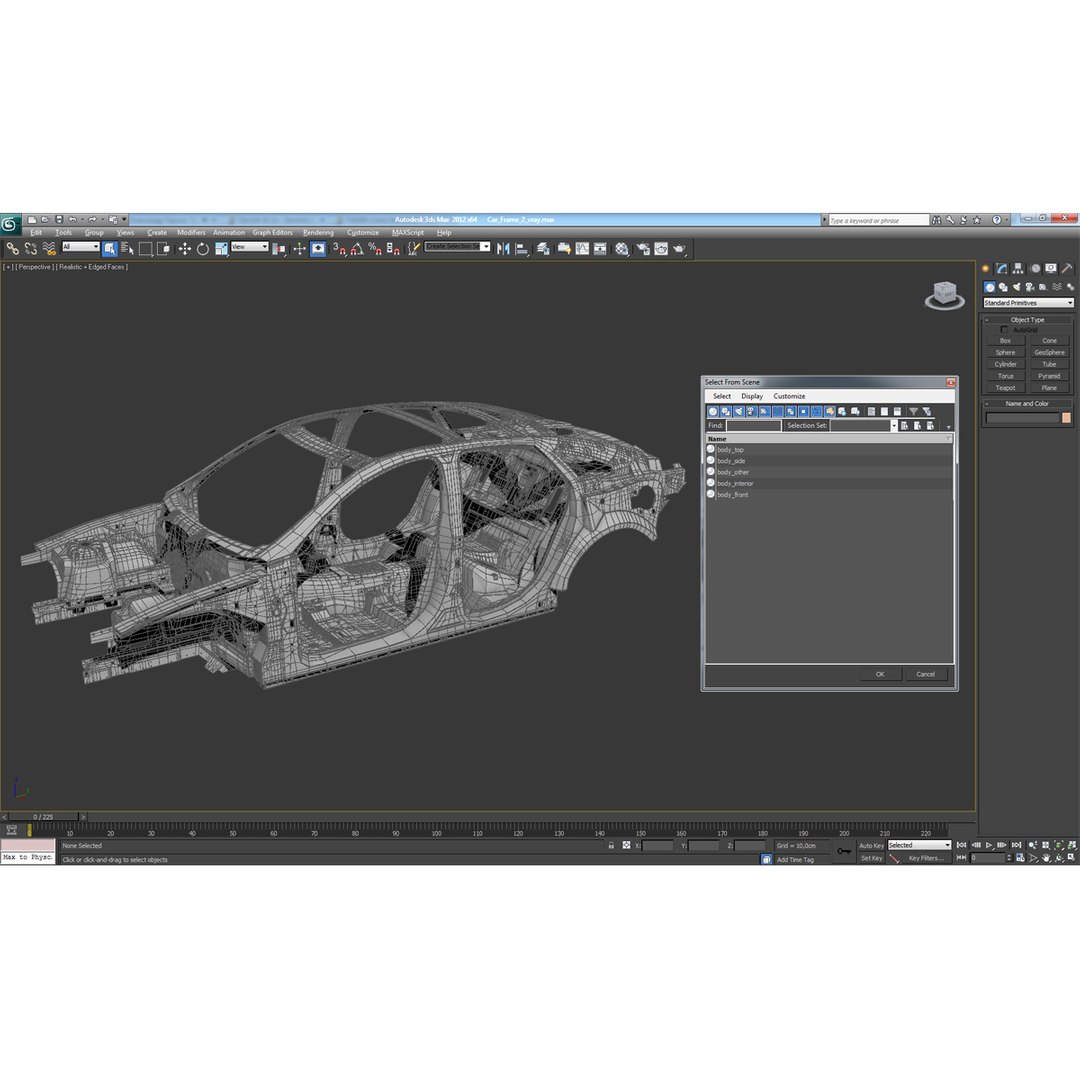Activate the Select and Rotate tool
The height and width of the screenshot is (1080, 1080).
(202, 249)
